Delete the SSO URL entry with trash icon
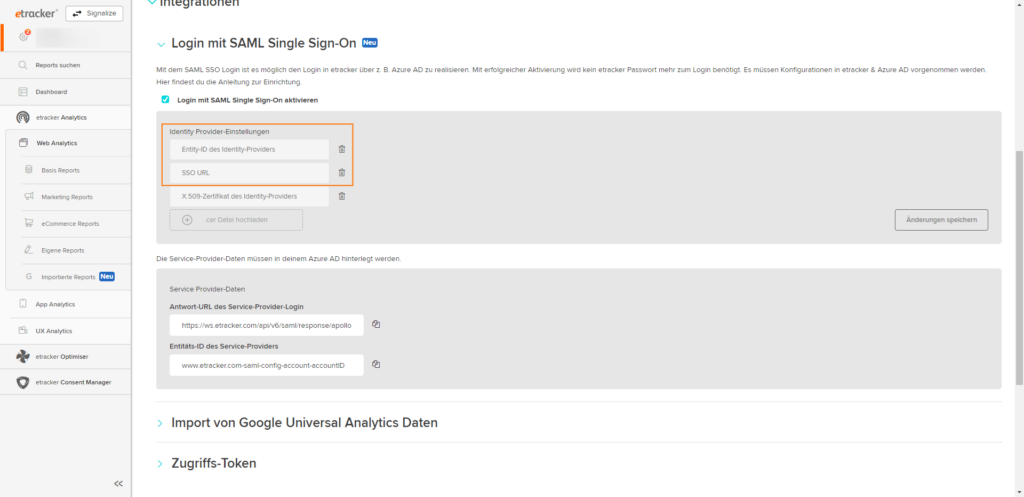The image size is (1024, 497). [342, 173]
